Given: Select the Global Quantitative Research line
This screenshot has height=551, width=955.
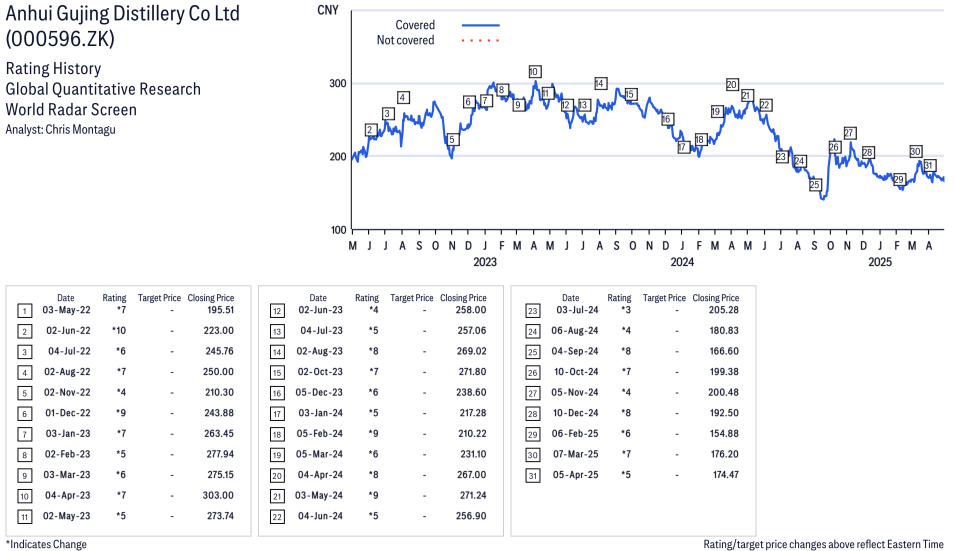Looking at the screenshot, I should click(x=103, y=89).
